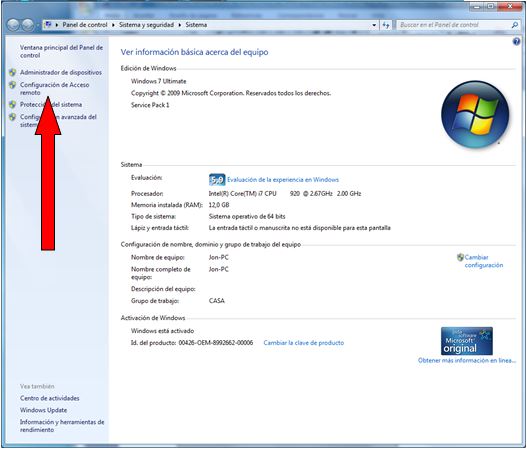527x449 pixels.
Task: Open the Configuración avanzada del sistema link
Action: [58, 121]
